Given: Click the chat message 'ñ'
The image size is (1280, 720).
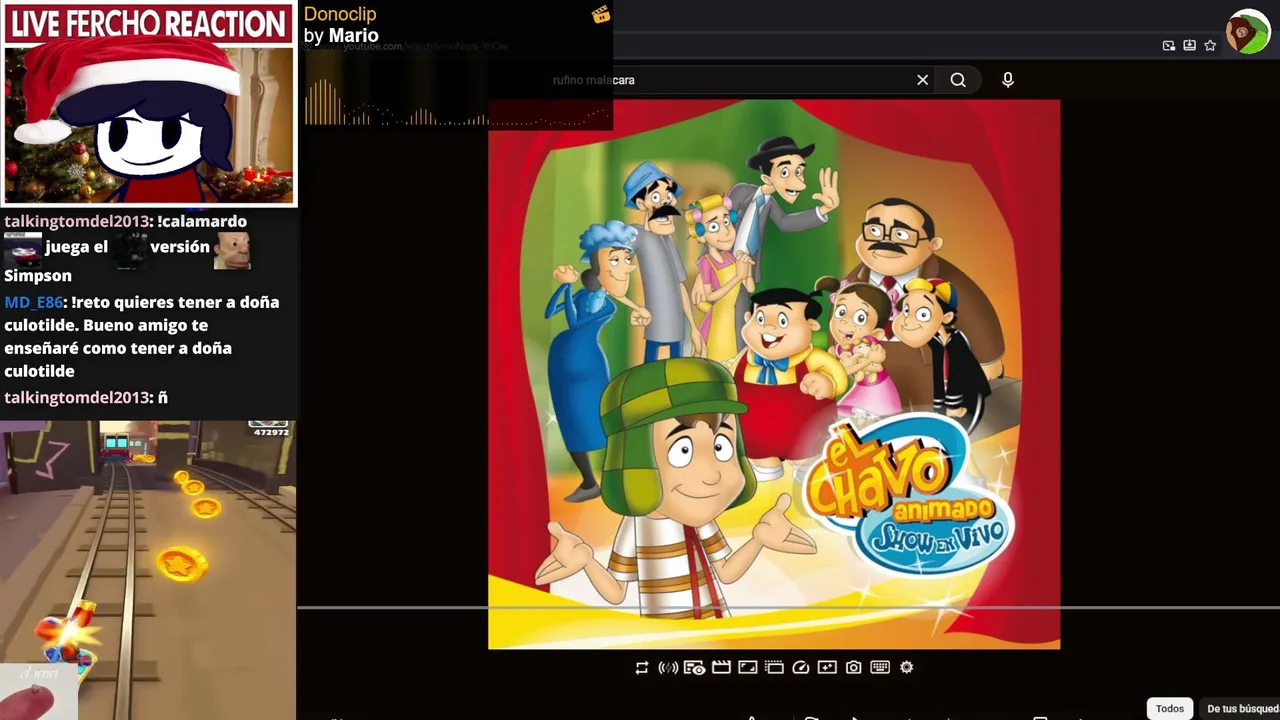Looking at the screenshot, I should 163,398.
